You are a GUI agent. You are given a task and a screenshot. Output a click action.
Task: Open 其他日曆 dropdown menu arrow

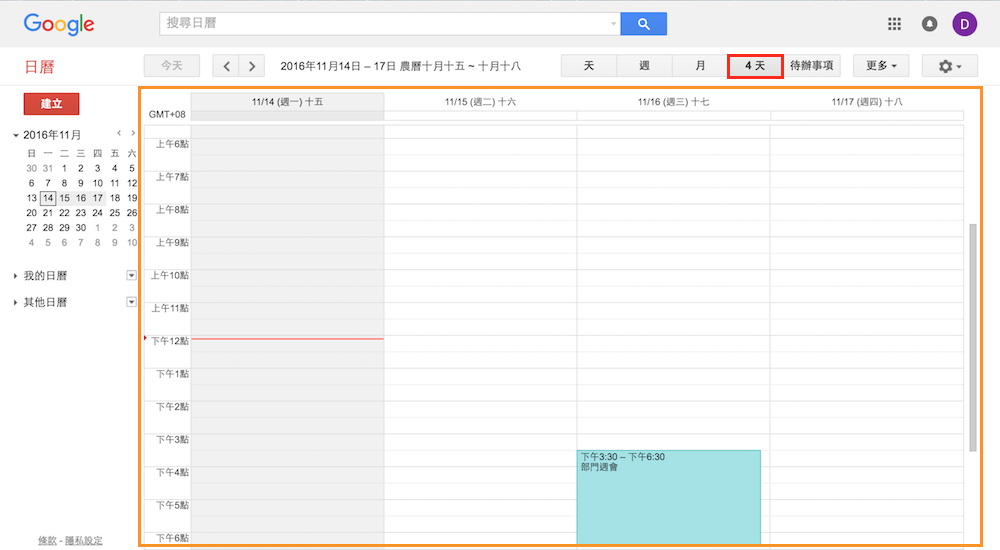131,302
